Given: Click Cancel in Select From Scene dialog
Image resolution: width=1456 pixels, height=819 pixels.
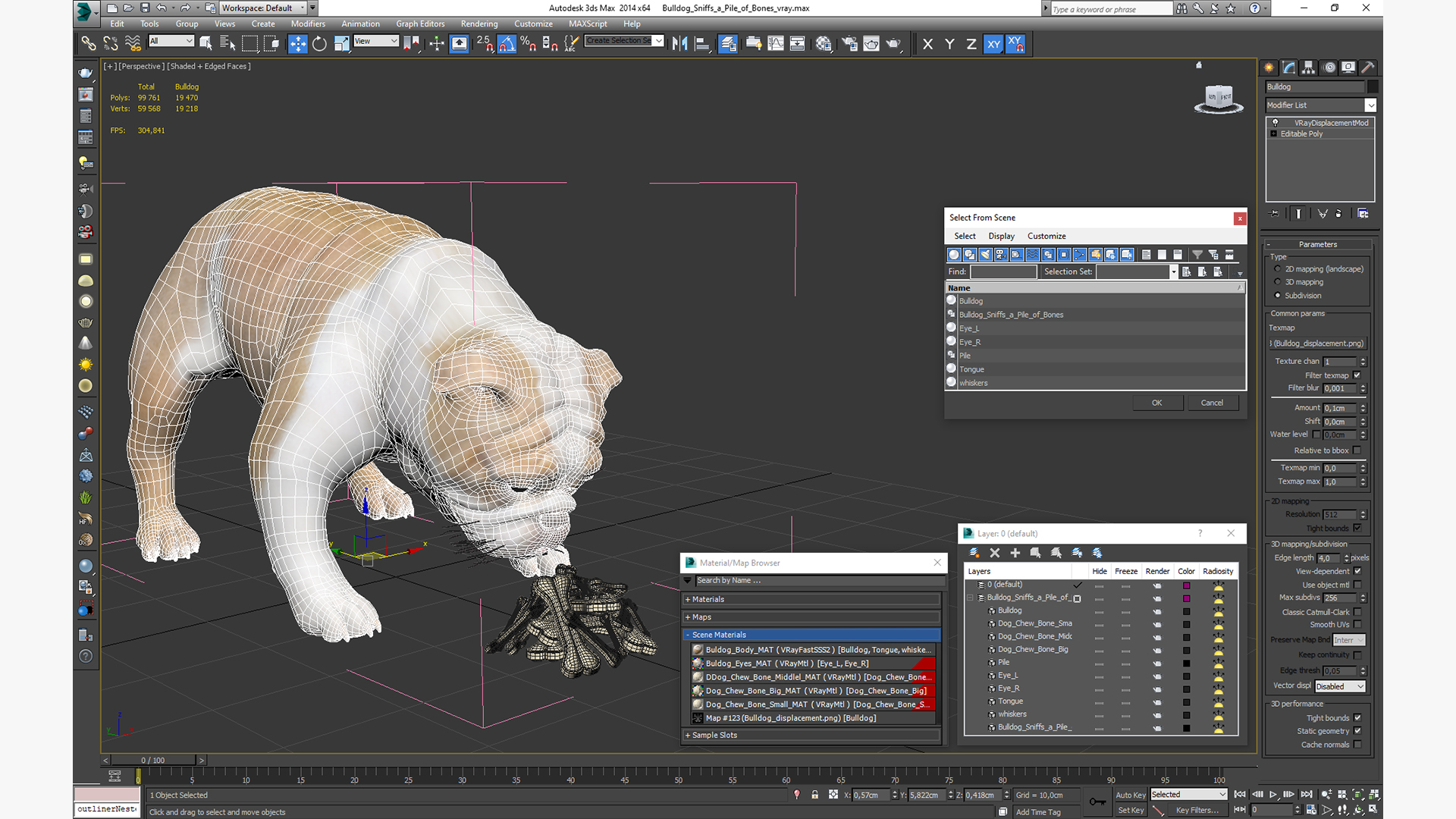Looking at the screenshot, I should [1212, 403].
